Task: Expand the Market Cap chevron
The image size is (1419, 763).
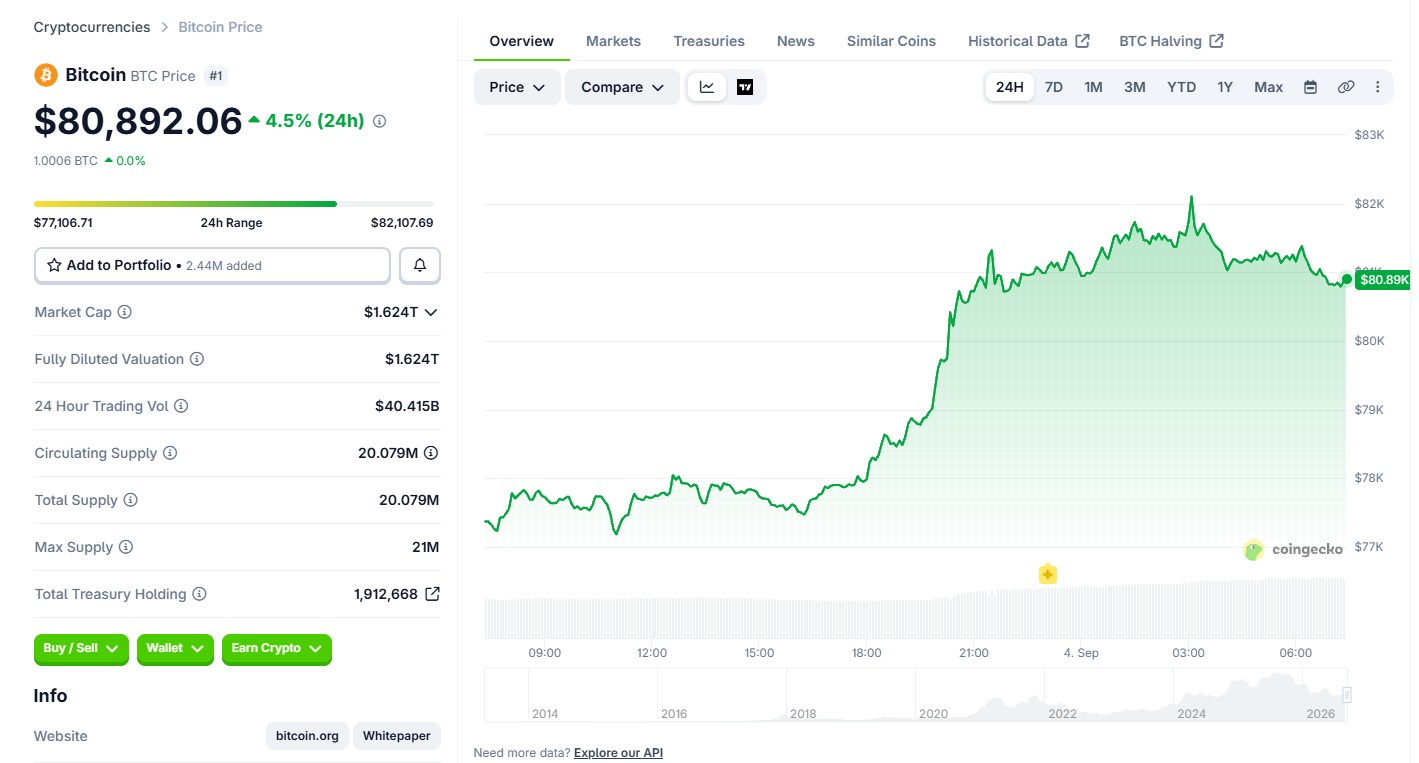Action: click(431, 312)
